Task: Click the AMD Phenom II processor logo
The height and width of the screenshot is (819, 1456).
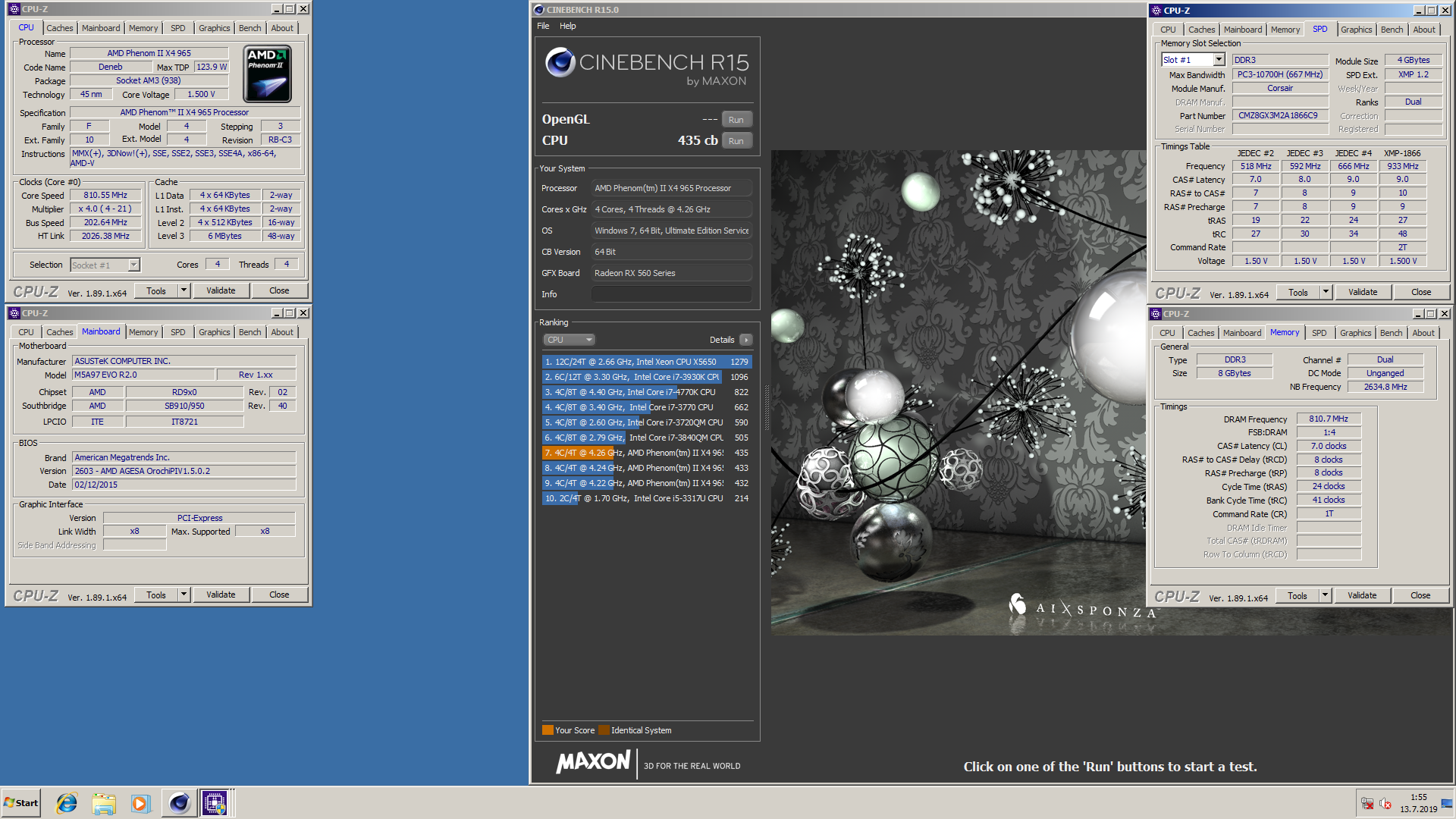Action: pyautogui.click(x=267, y=74)
